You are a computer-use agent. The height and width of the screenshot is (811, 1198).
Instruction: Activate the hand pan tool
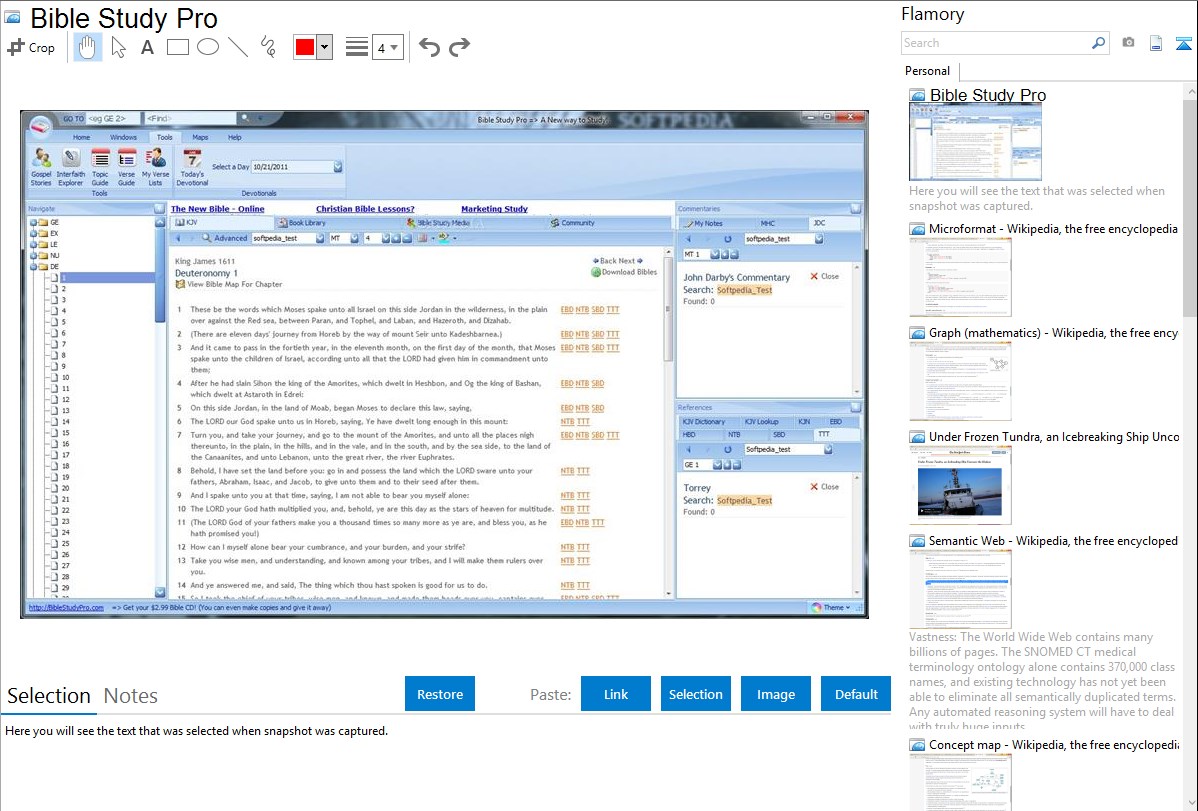pyautogui.click(x=87, y=47)
